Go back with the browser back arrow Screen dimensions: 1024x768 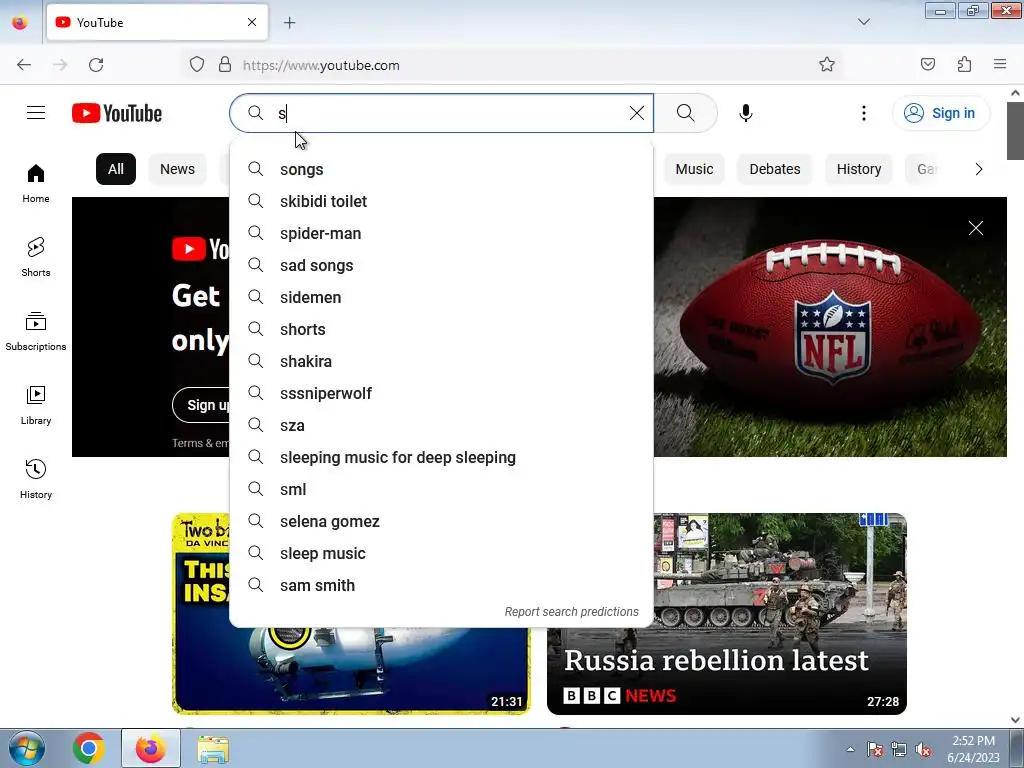pos(24,65)
